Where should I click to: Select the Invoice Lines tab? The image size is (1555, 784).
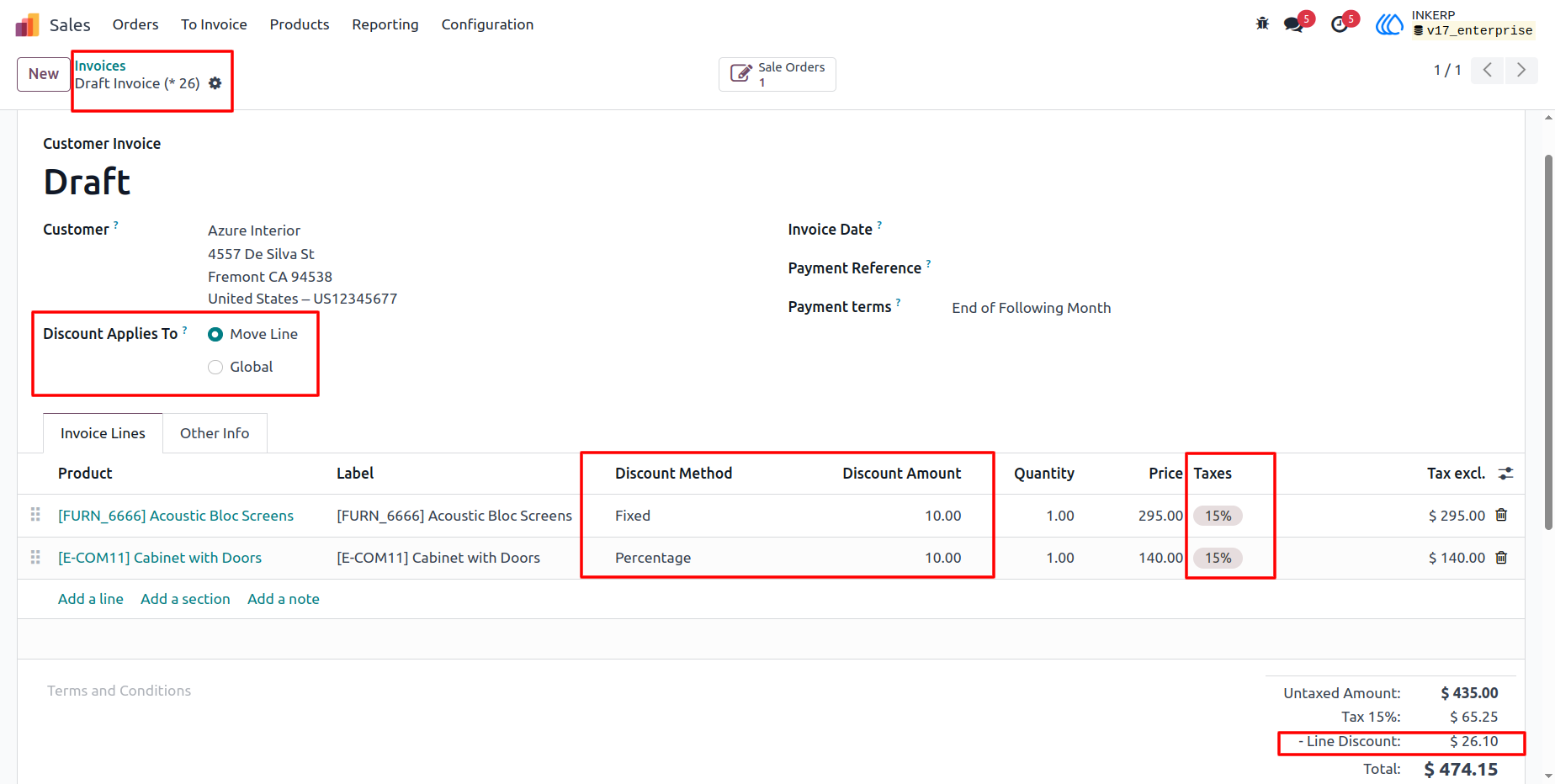[103, 433]
